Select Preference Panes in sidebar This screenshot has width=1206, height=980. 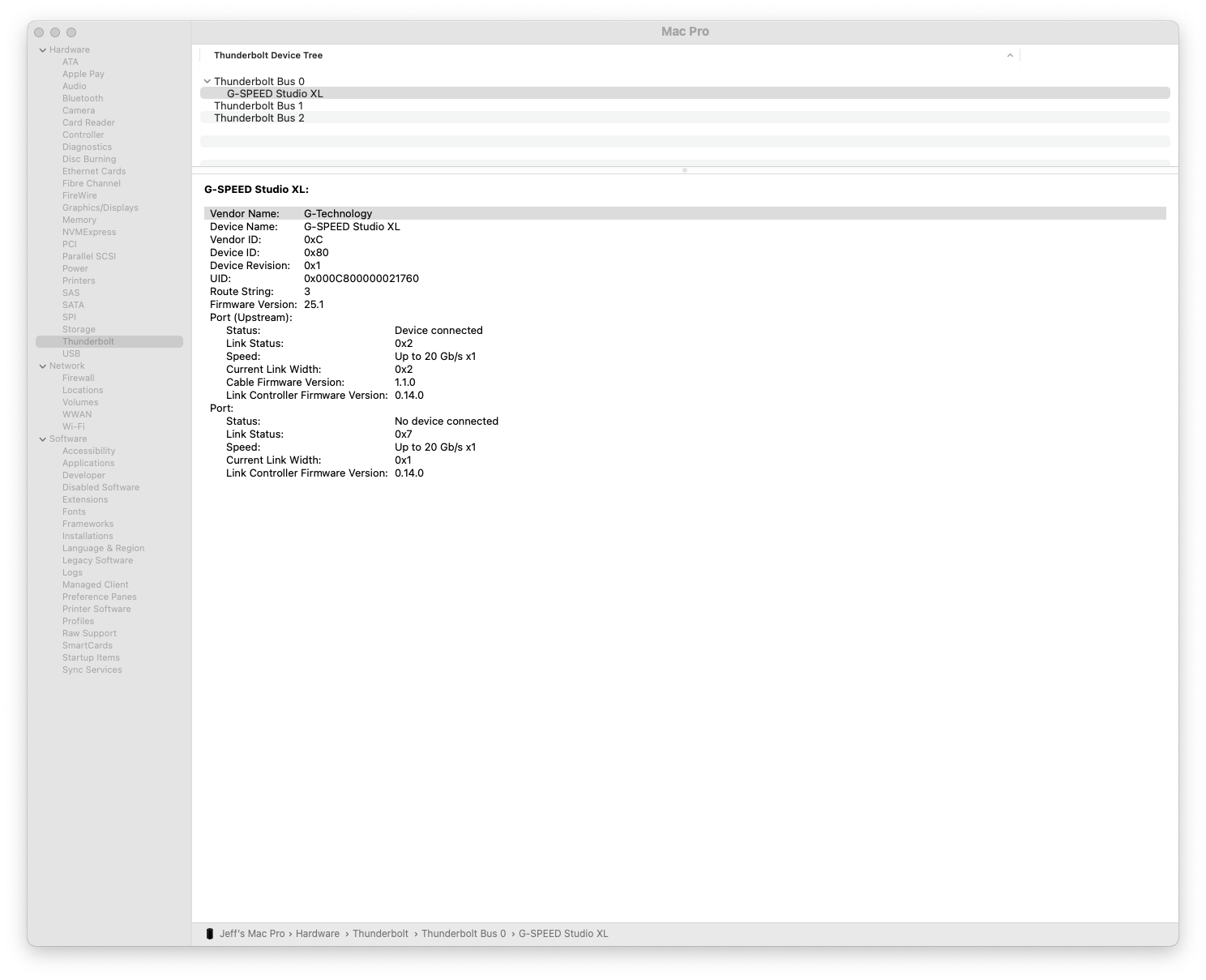[x=99, y=597]
